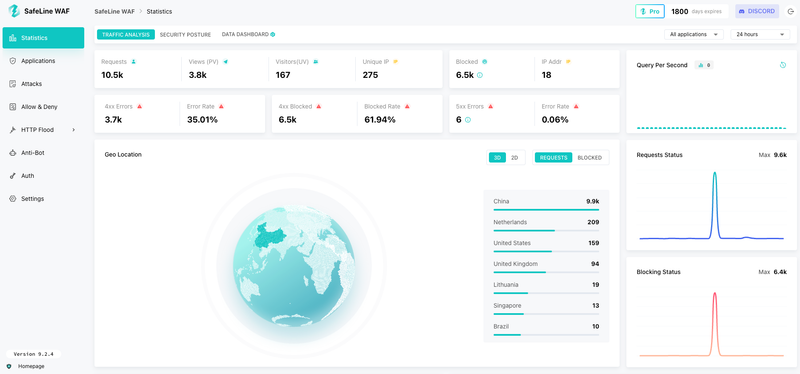
Task: Click the Anti-Bot robot icon
Action: (x=13, y=153)
